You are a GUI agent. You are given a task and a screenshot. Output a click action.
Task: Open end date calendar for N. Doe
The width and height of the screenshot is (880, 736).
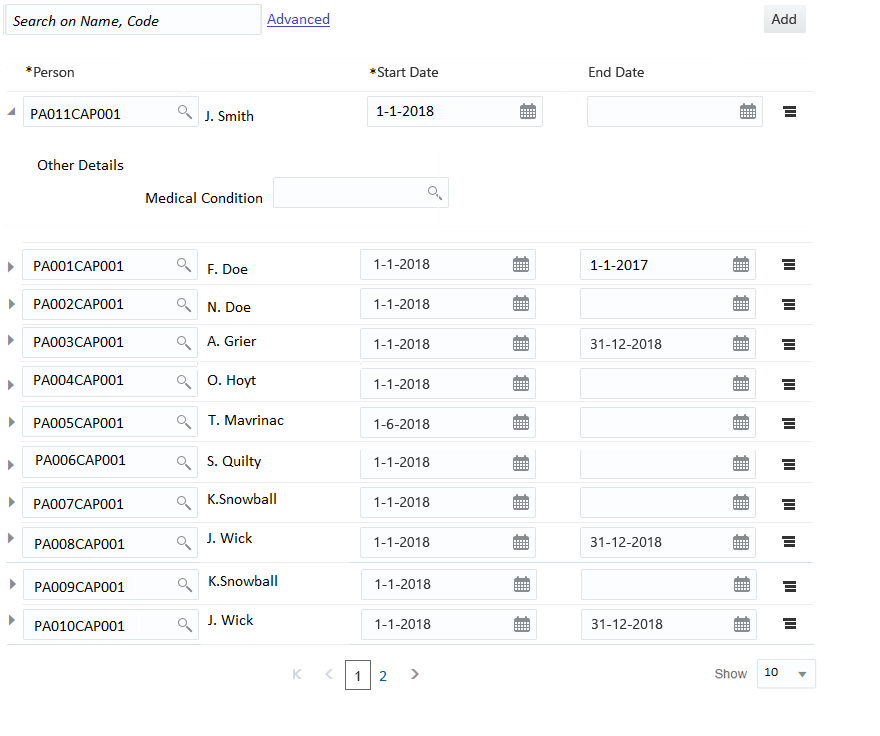(741, 304)
